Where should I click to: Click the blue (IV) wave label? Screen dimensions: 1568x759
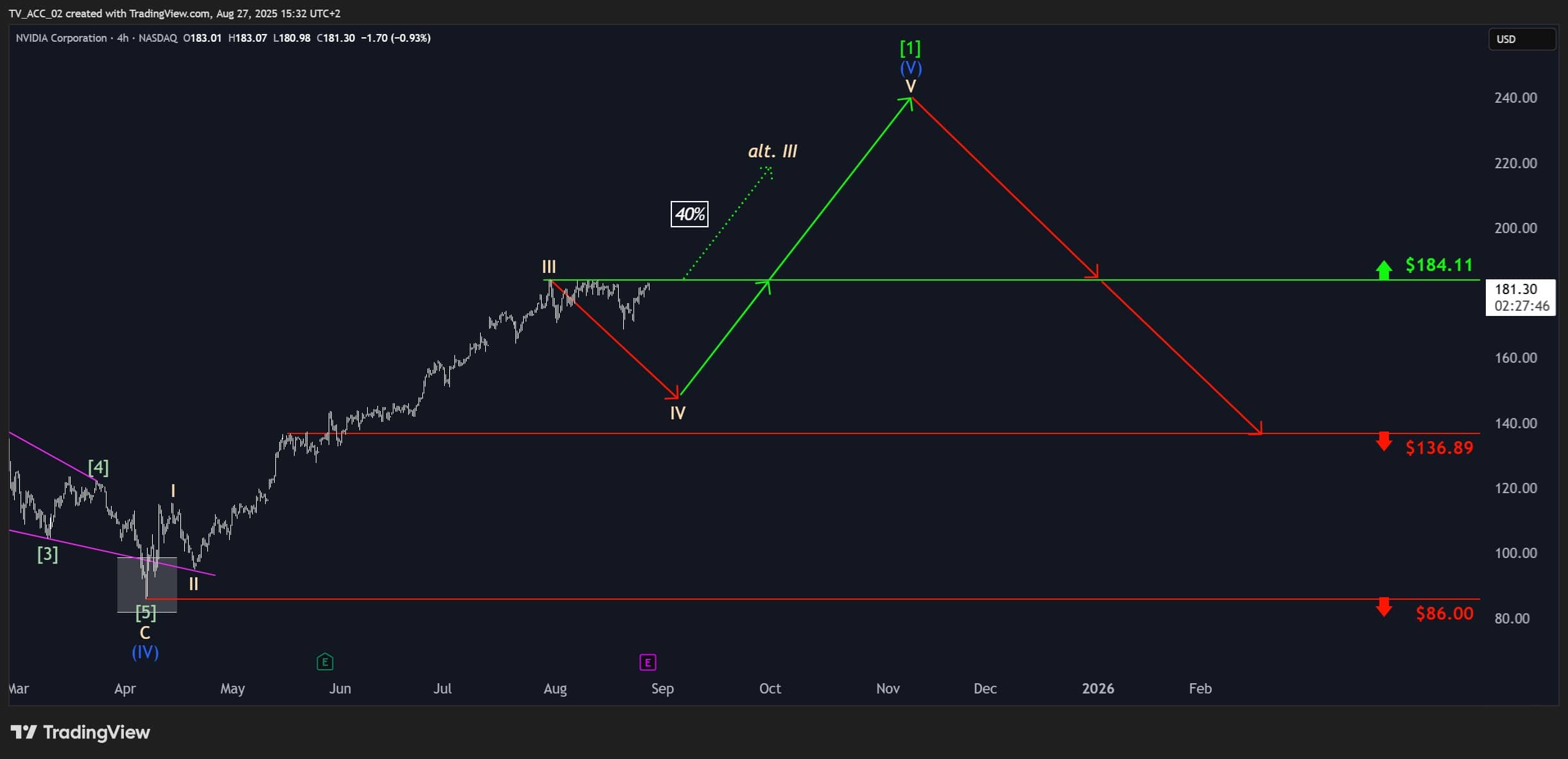coord(145,652)
